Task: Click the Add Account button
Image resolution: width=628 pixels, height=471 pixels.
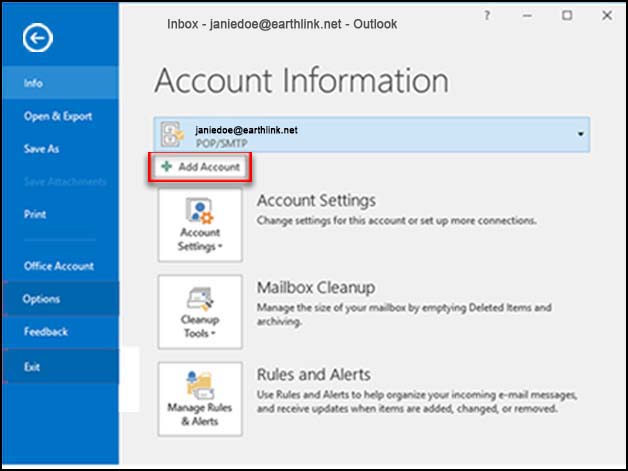Action: pos(200,167)
